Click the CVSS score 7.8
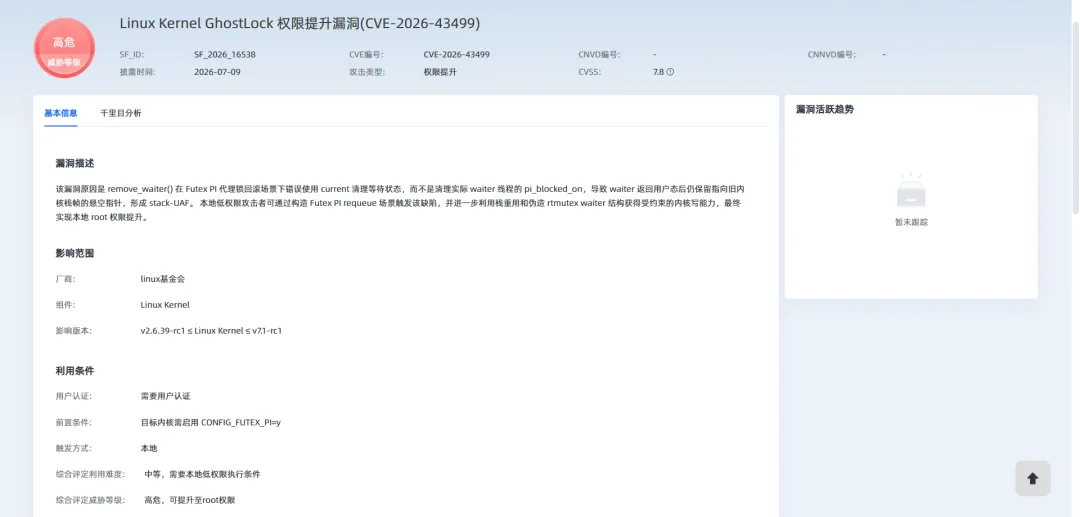1080x517 pixels. (658, 72)
